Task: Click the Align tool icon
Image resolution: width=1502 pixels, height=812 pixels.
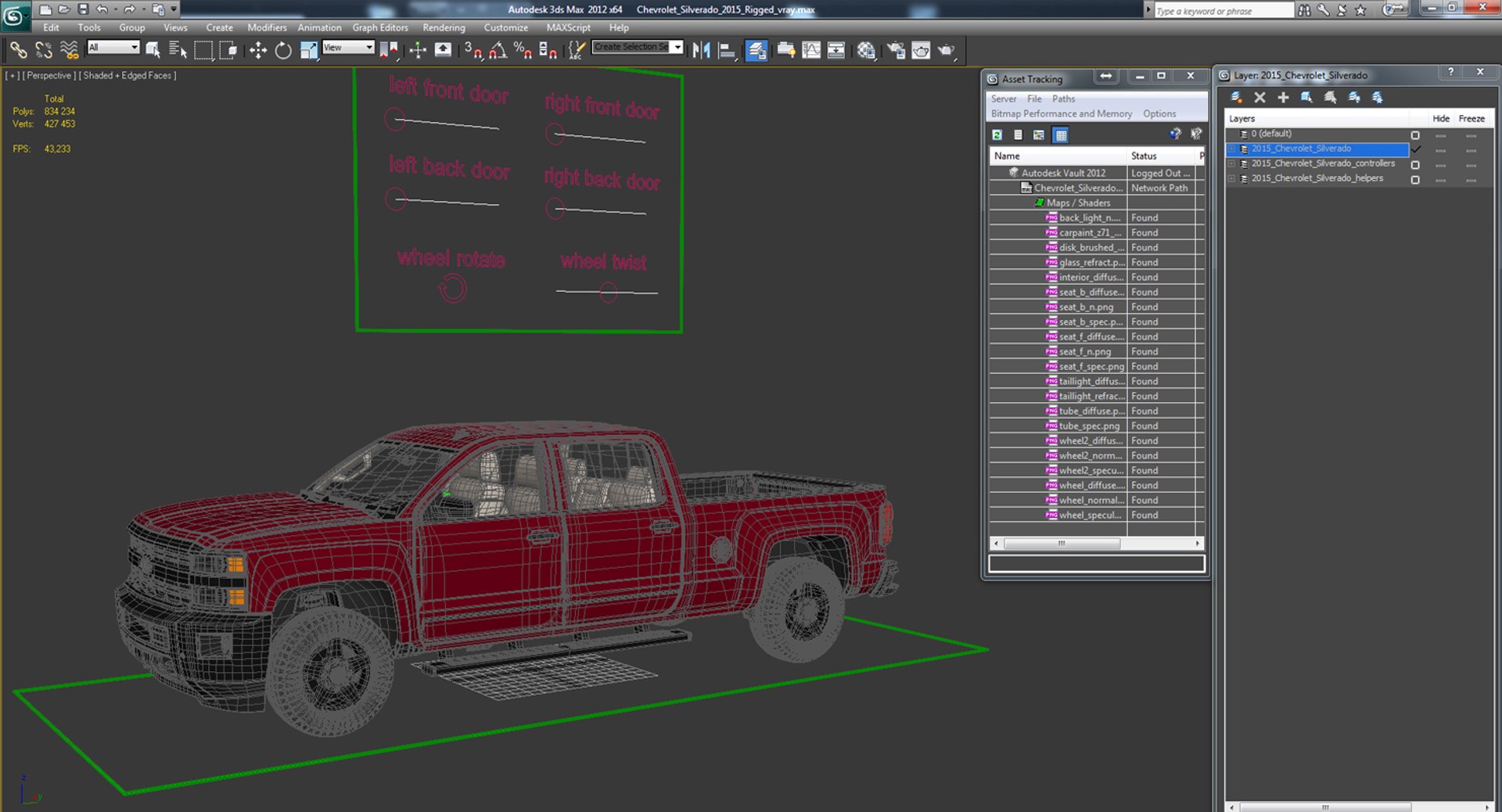Action: pyautogui.click(x=727, y=51)
